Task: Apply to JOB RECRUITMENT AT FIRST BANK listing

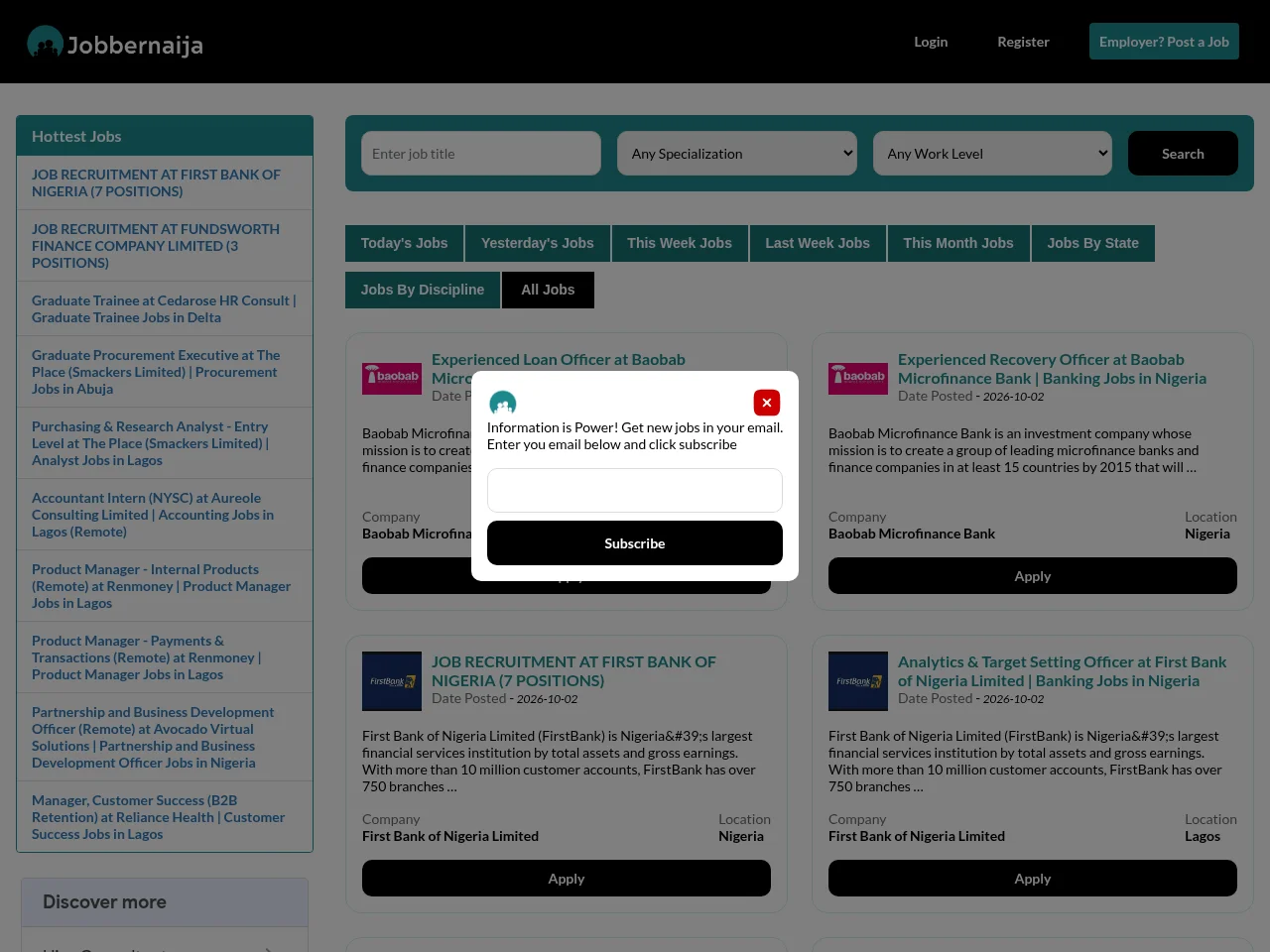Action: point(567,879)
